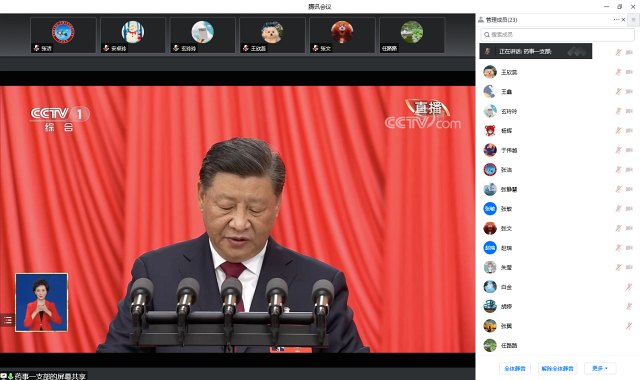640x380 pixels.
Task: Click camera icon in 张文 list row
Action: tap(629, 228)
